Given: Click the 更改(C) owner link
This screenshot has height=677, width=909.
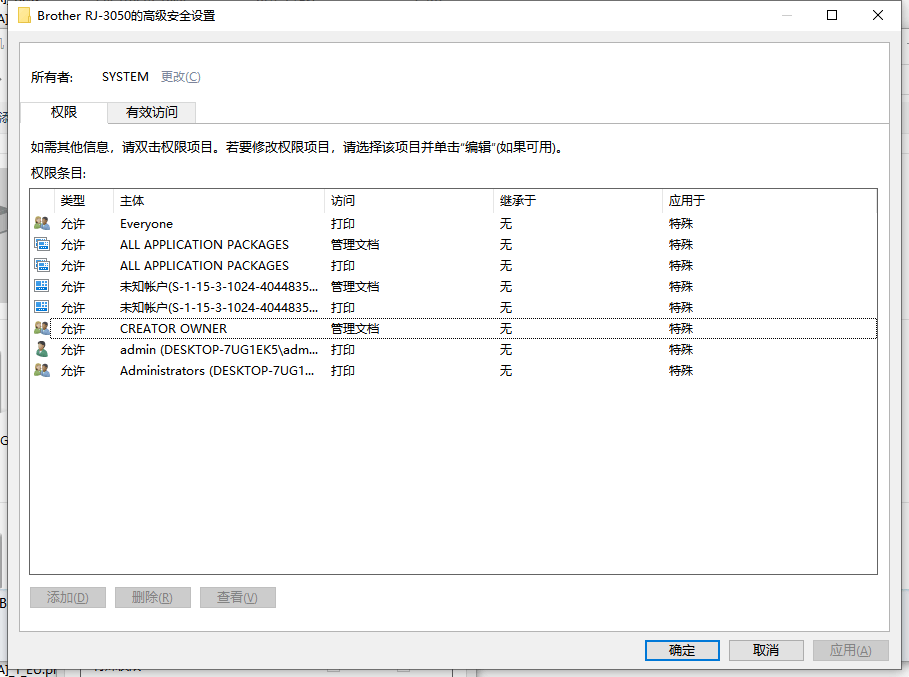Looking at the screenshot, I should click(181, 77).
